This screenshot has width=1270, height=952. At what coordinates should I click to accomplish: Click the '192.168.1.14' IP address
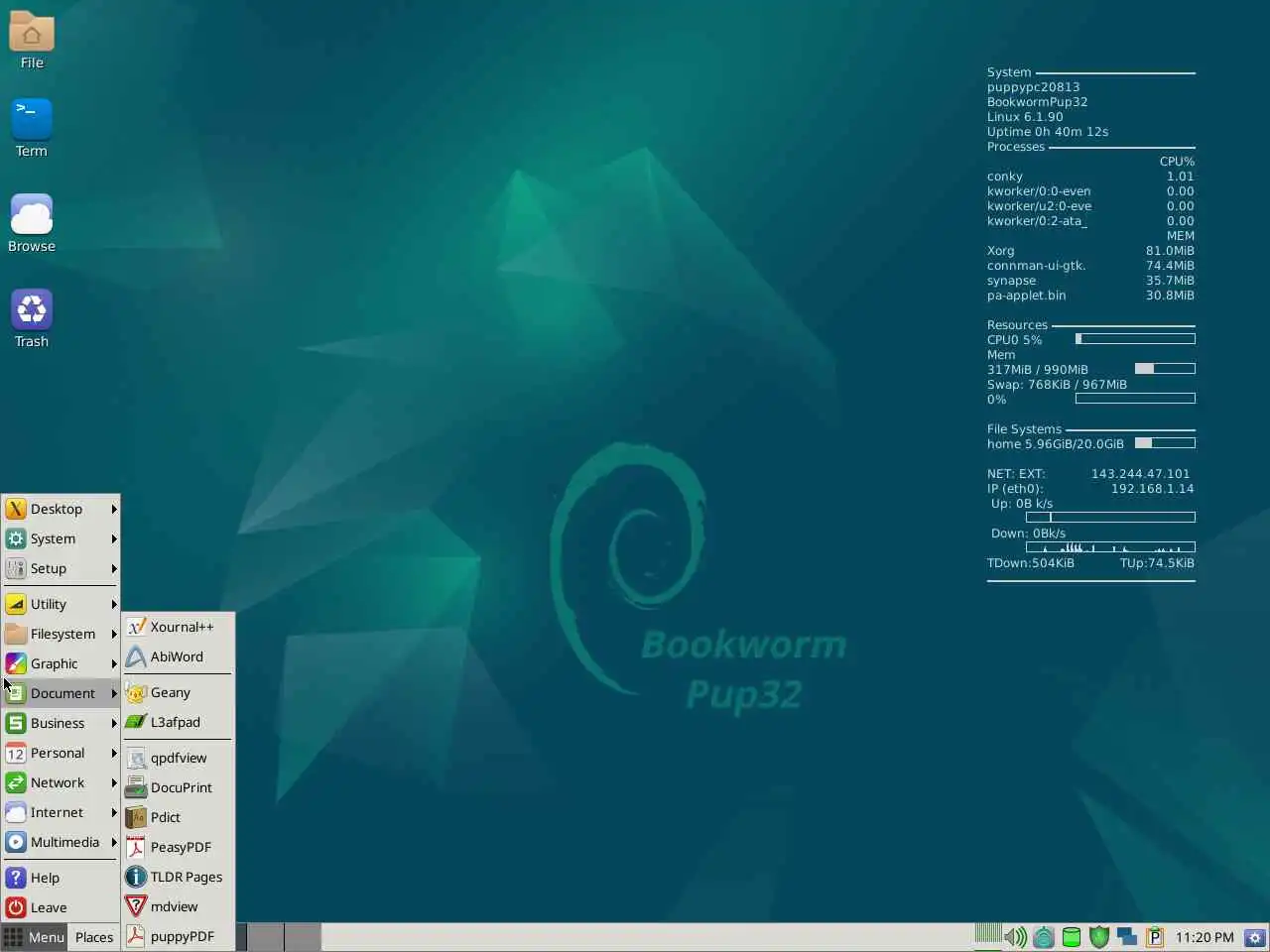(x=1152, y=489)
